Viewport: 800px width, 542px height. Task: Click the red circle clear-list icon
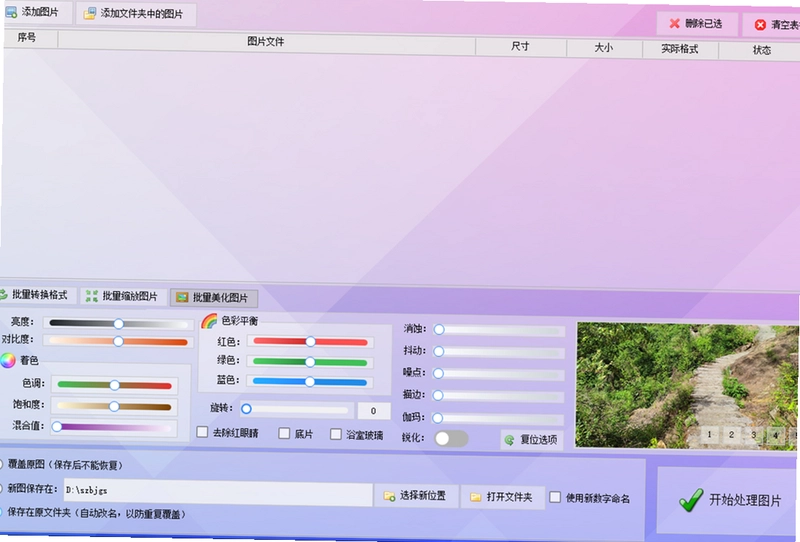pyautogui.click(x=760, y=24)
